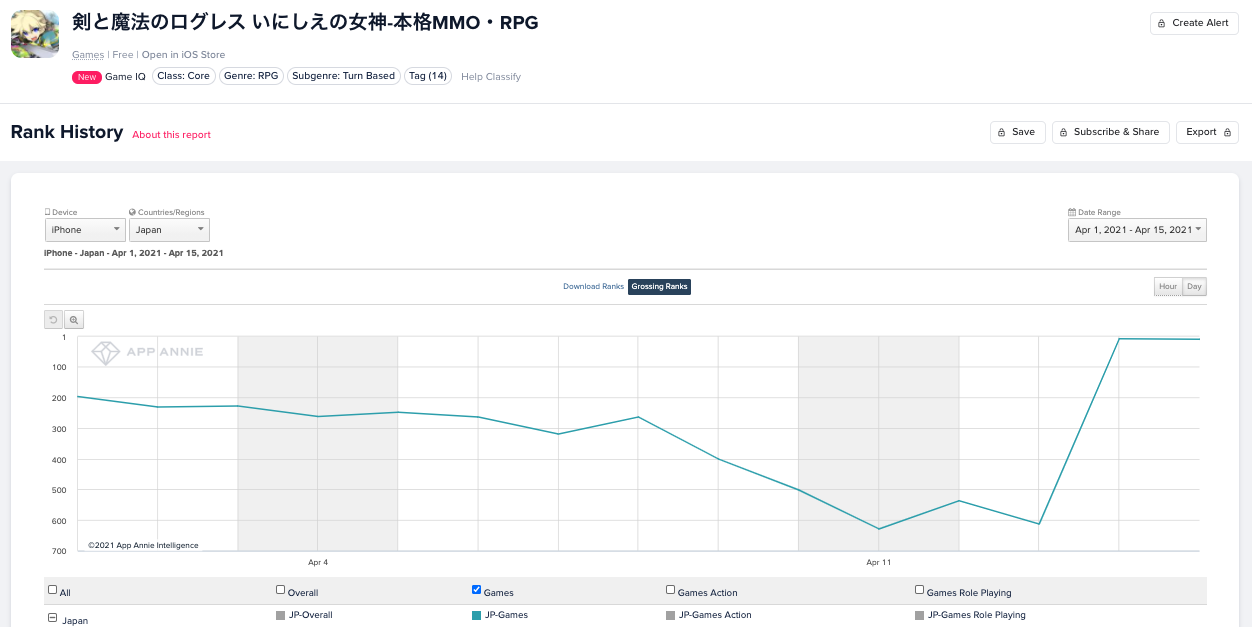
Task: Open the Date Range dropdown
Action: tap(1137, 230)
